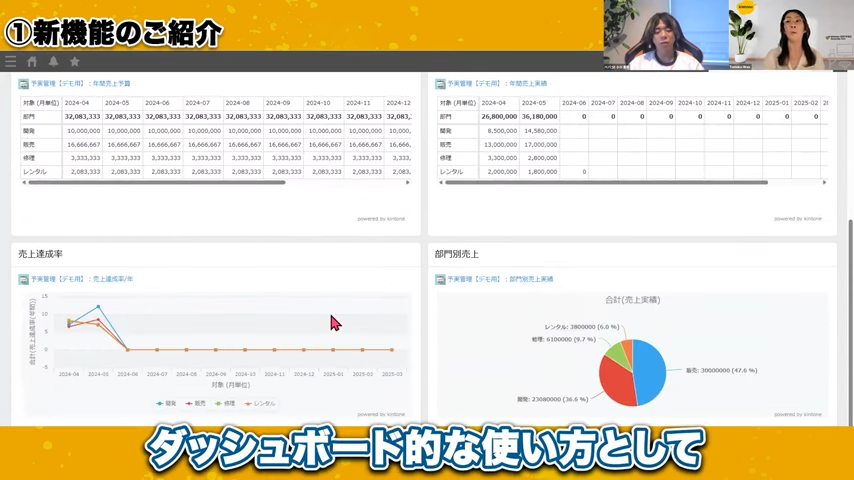Click the 2025-01 header in 年間売上実績 table
The height and width of the screenshot is (480, 854).
pyautogui.click(x=776, y=102)
